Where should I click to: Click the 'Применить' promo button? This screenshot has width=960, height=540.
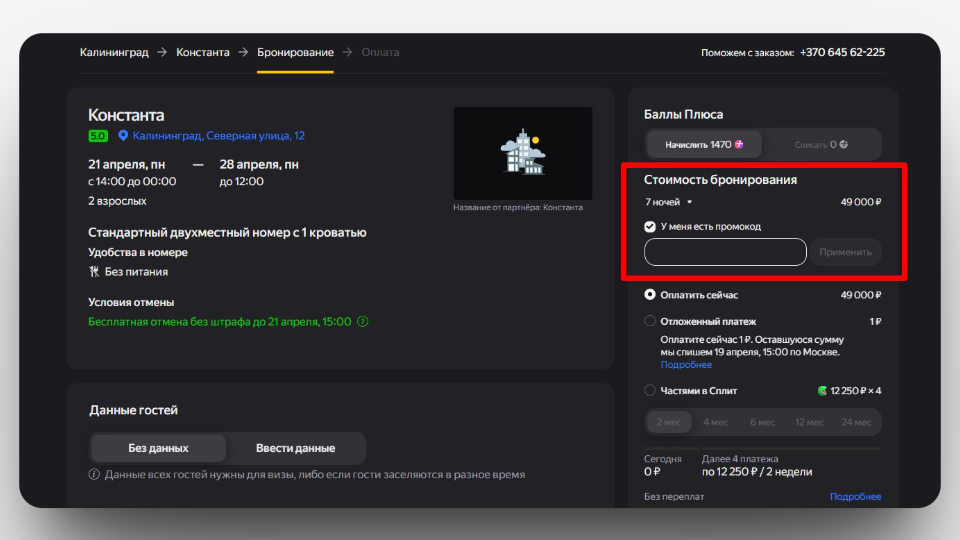pos(846,252)
